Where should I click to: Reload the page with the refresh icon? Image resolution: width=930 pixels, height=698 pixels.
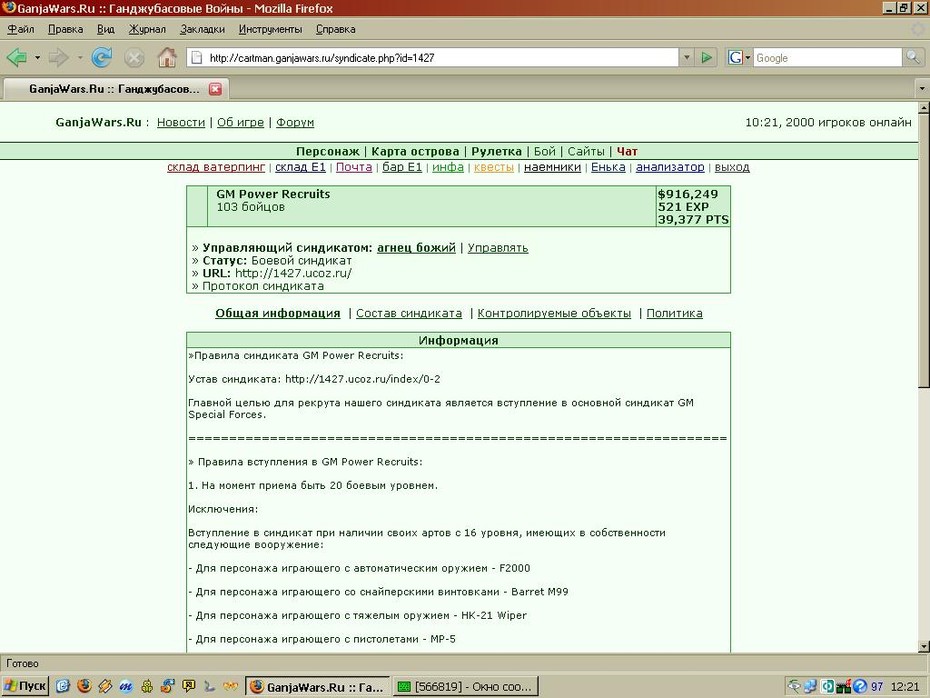point(102,58)
